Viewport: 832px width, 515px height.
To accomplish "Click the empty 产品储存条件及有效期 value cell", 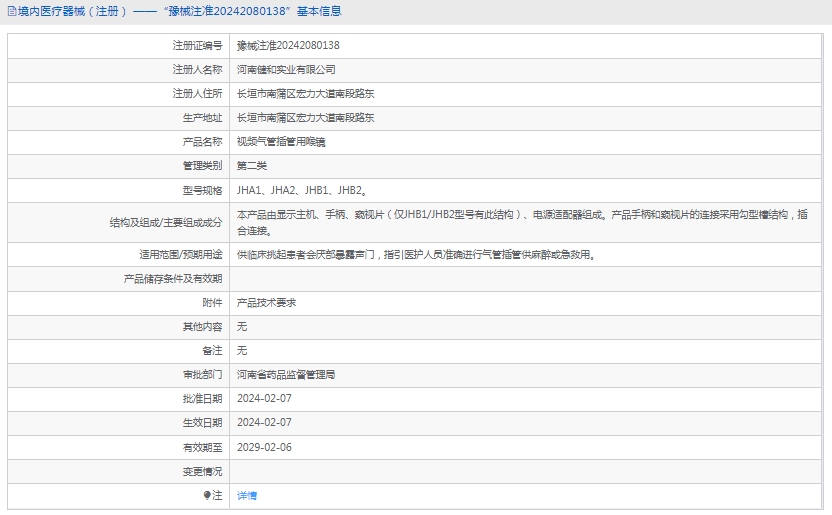I will coord(525,278).
